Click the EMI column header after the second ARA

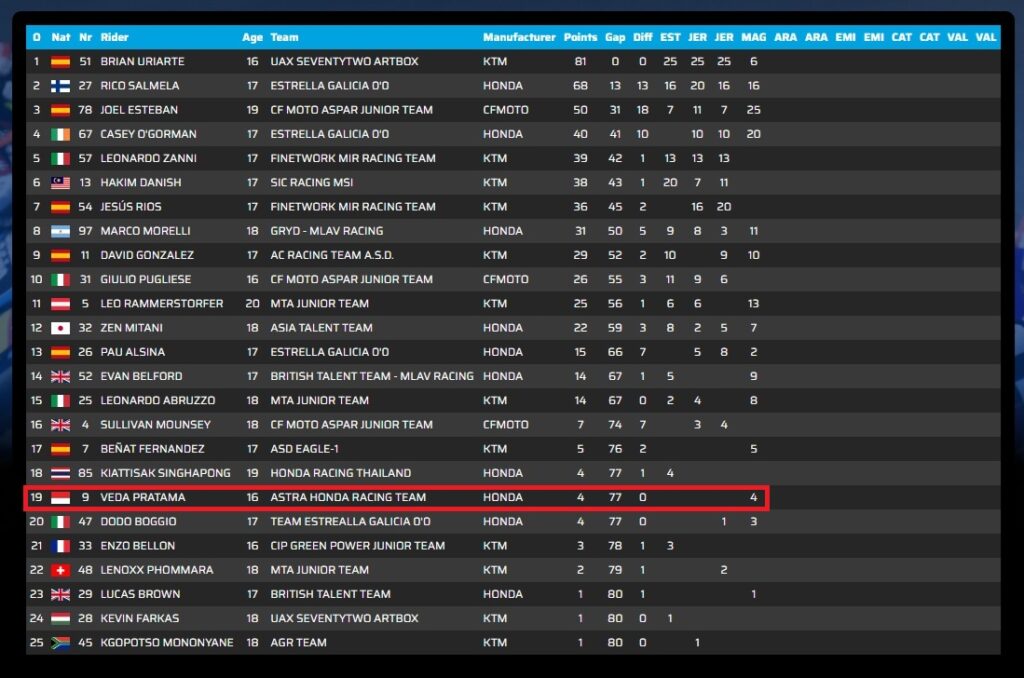845,37
